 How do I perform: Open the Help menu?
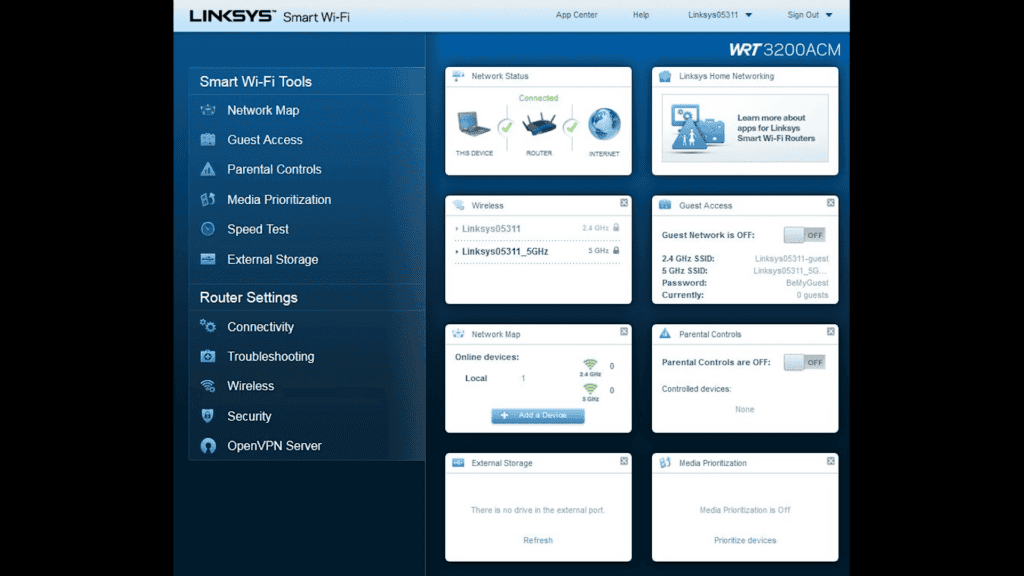640,15
